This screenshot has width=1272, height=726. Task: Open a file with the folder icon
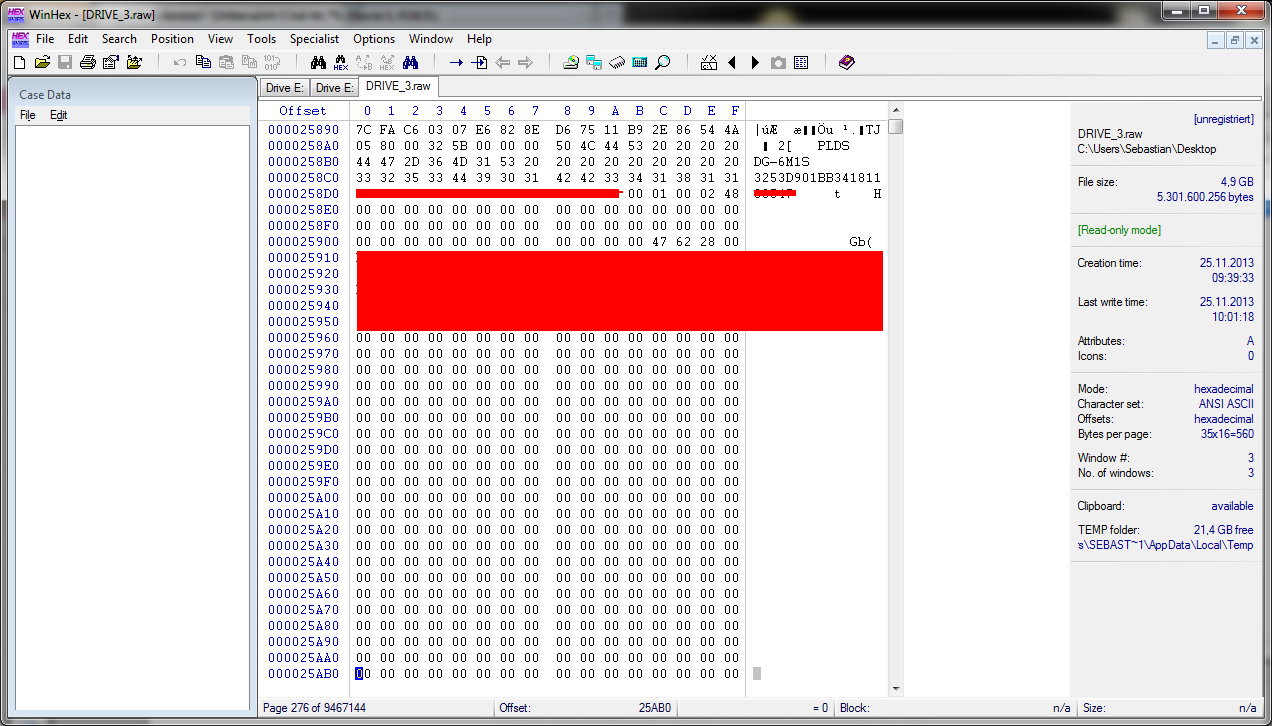[42, 62]
